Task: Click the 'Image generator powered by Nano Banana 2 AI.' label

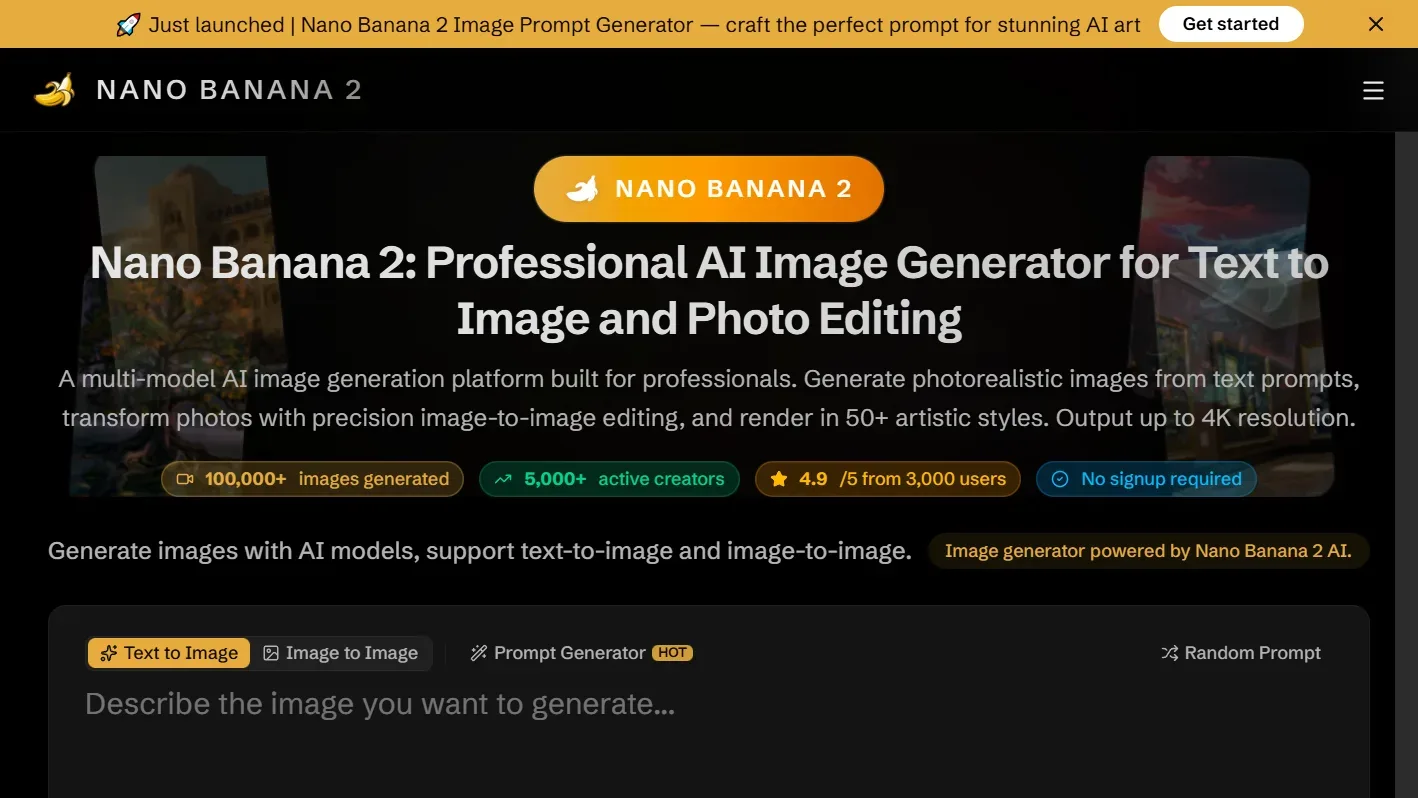Action: pyautogui.click(x=1148, y=551)
